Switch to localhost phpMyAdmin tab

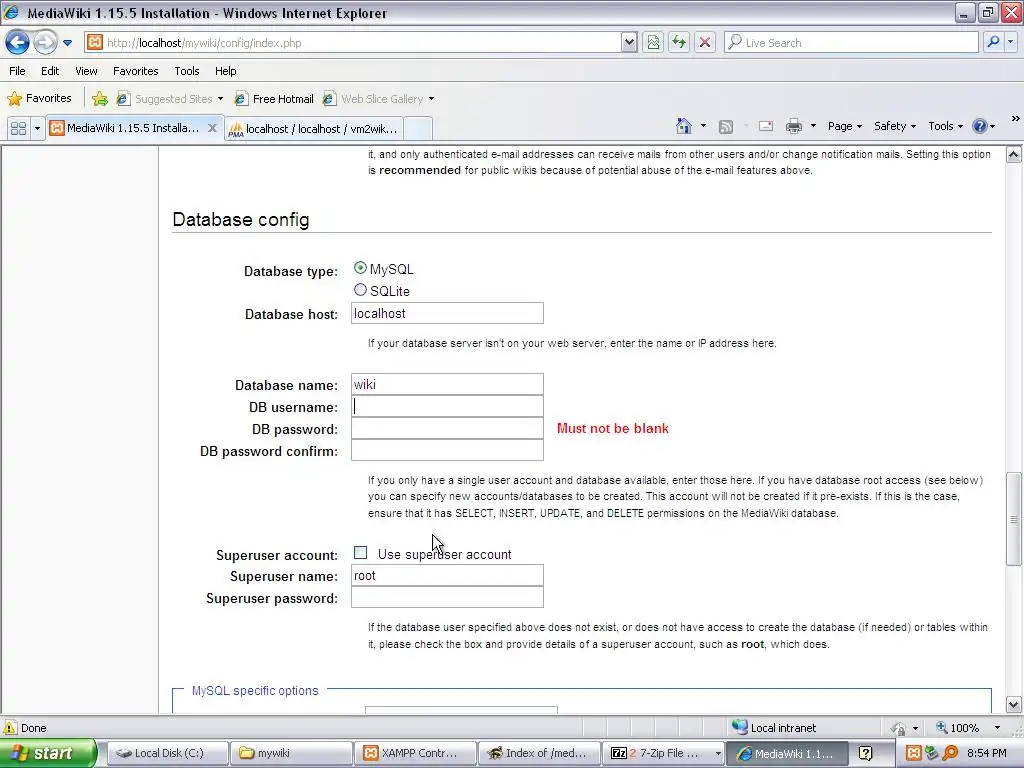coord(313,129)
